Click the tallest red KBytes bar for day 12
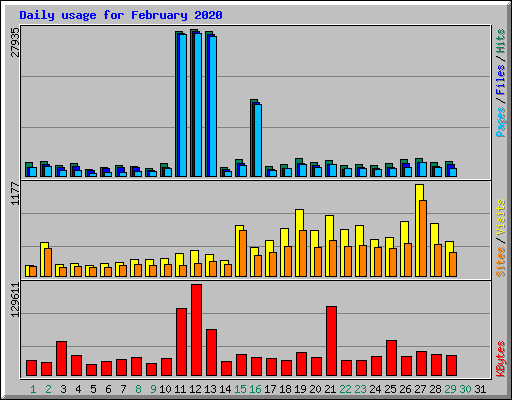Viewport: 512px width, 400px height. coord(197,330)
